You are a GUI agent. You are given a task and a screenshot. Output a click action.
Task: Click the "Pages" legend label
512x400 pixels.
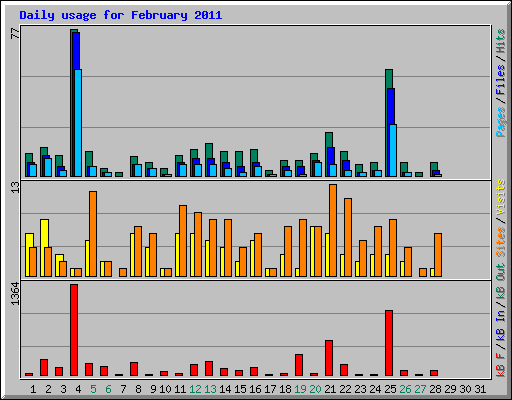(x=501, y=122)
